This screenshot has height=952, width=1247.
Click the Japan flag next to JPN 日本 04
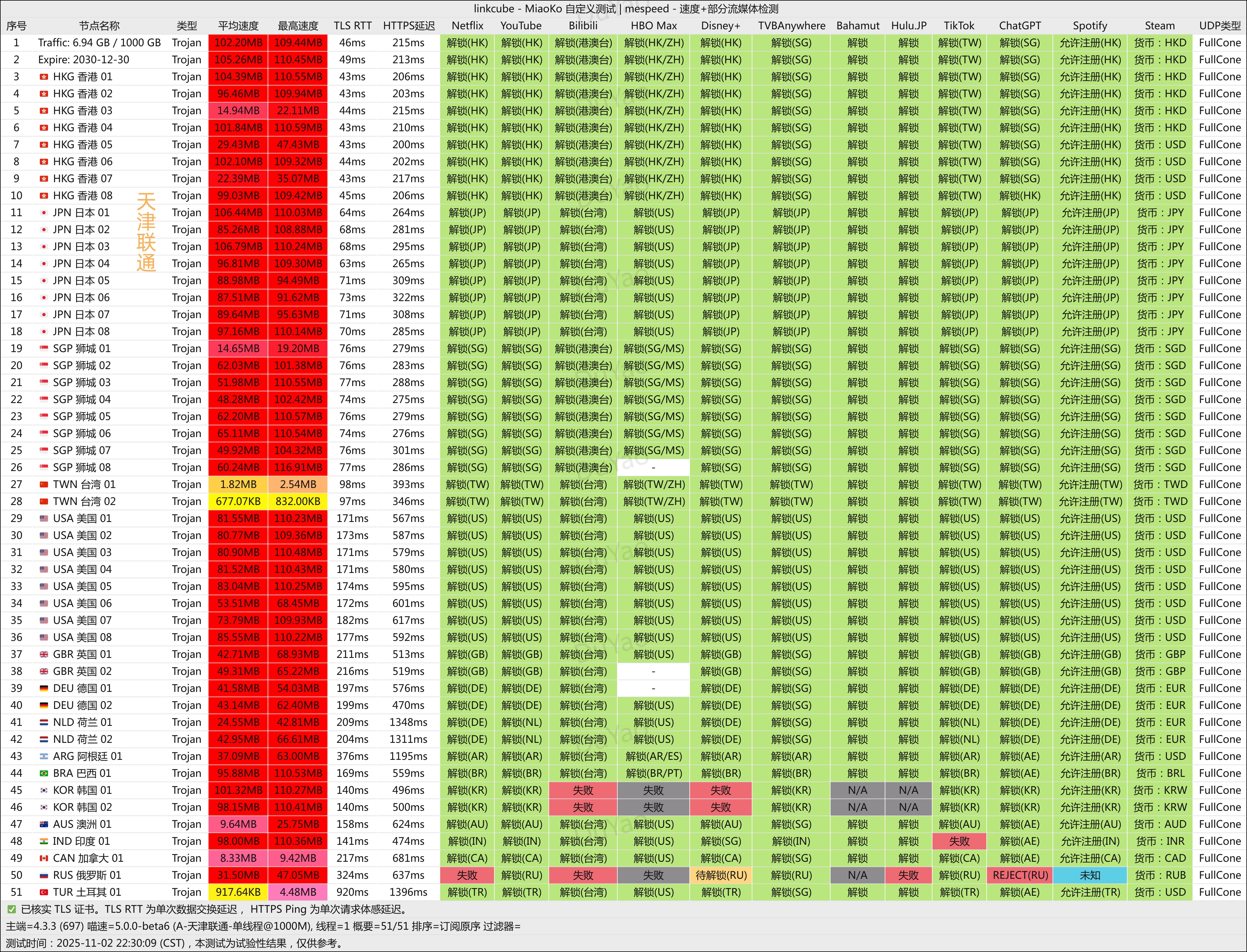[x=43, y=264]
